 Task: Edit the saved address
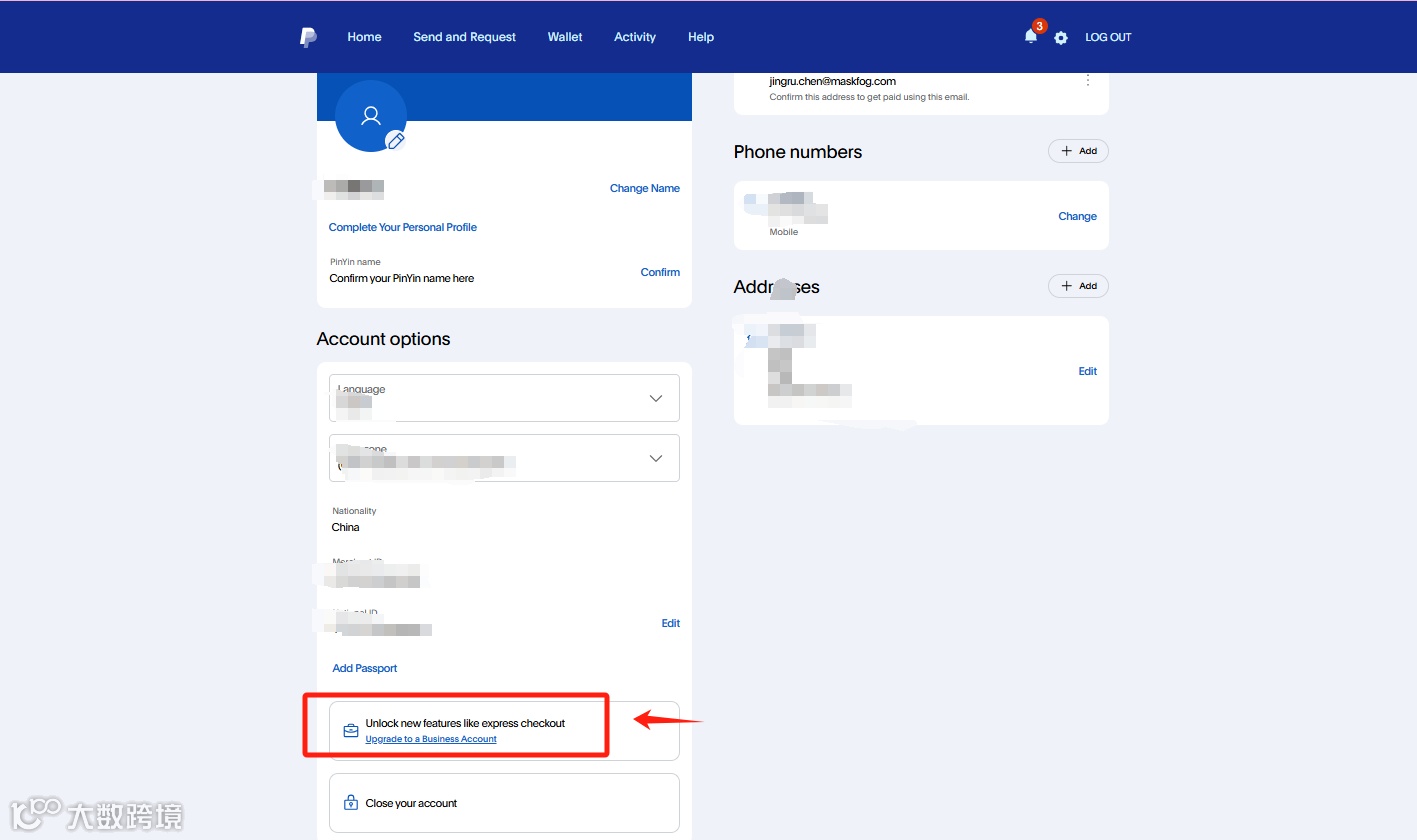click(x=1088, y=371)
